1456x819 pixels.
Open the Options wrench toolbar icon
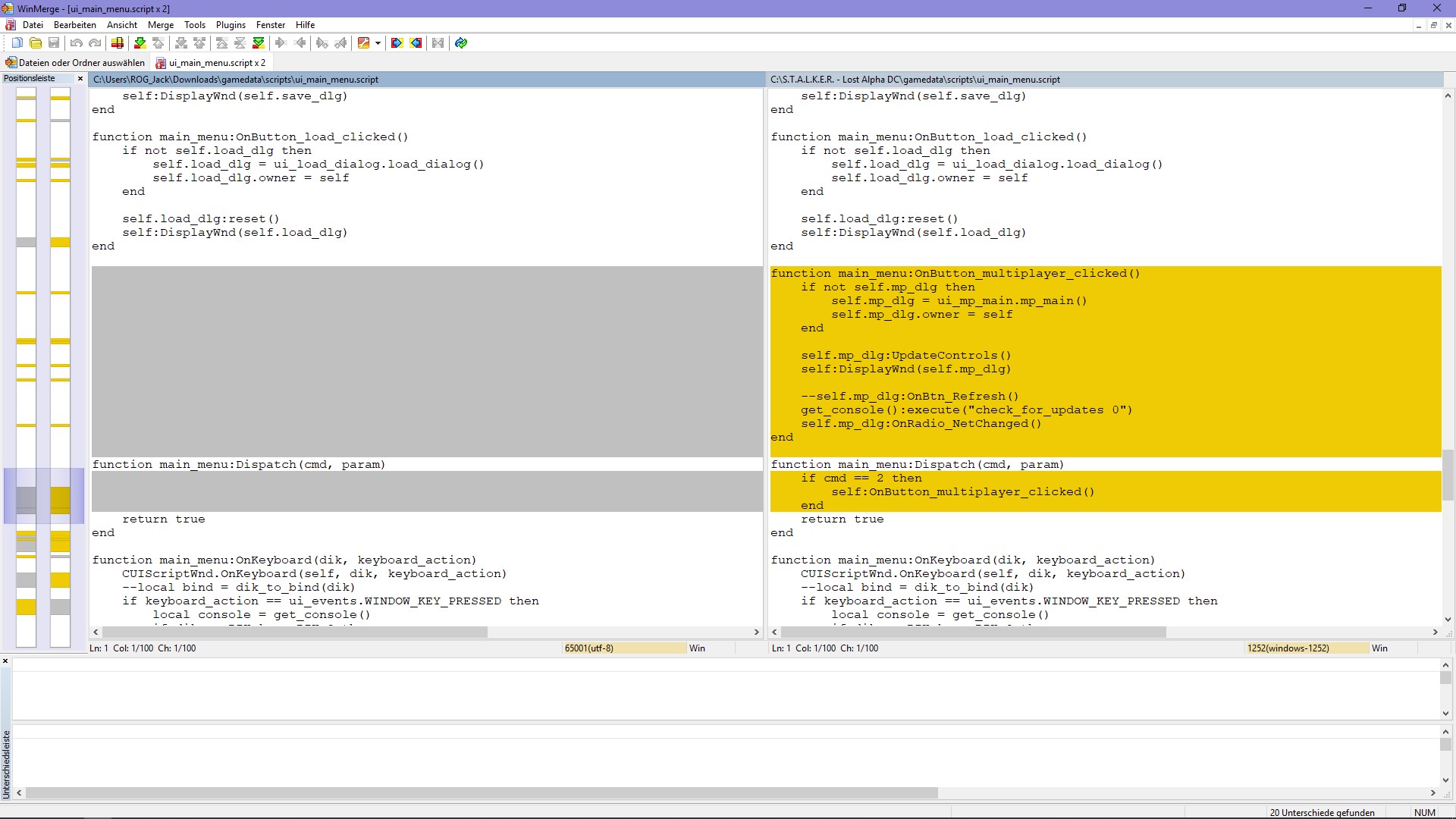coord(363,43)
